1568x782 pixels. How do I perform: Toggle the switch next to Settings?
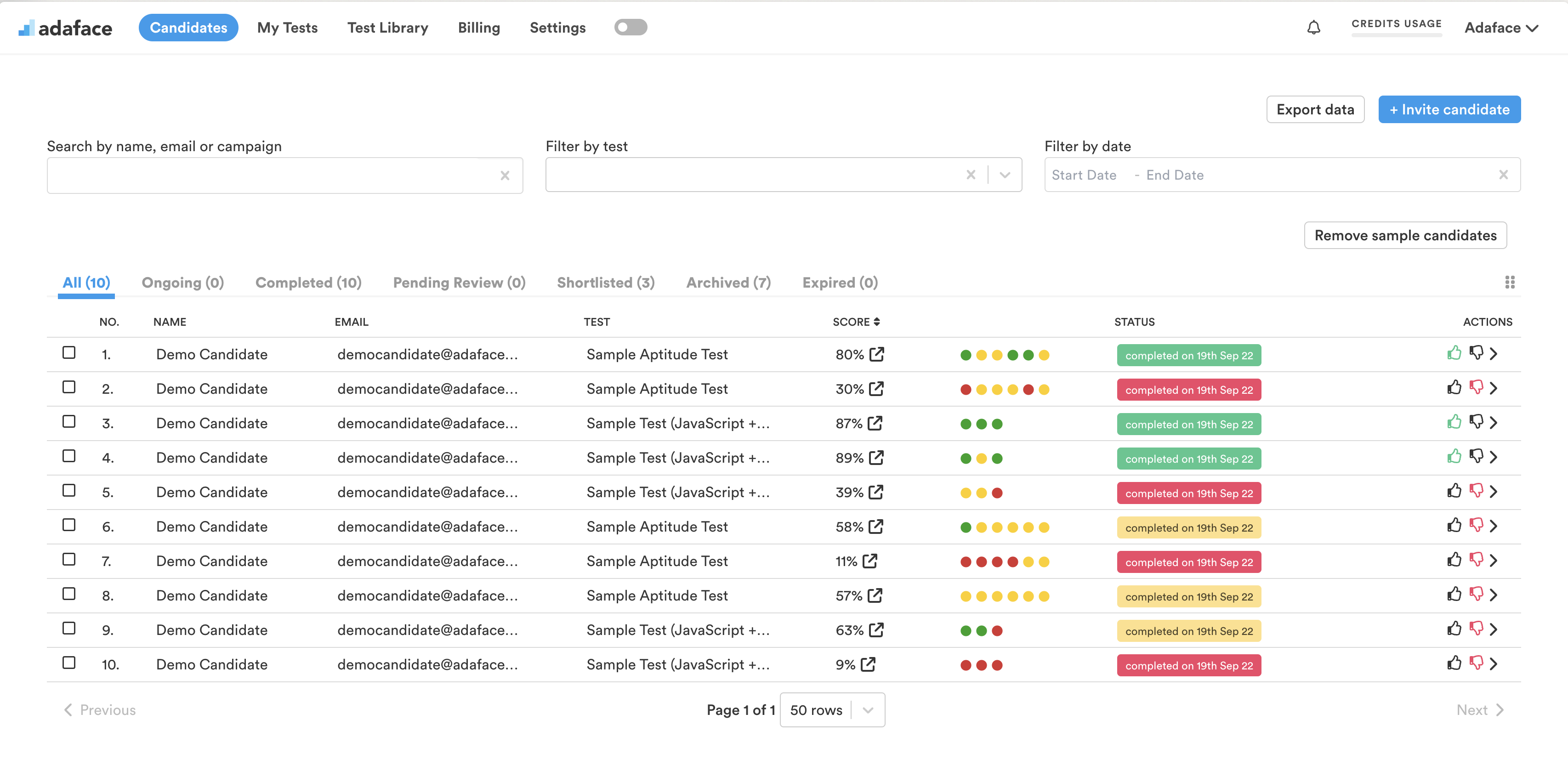[631, 28]
